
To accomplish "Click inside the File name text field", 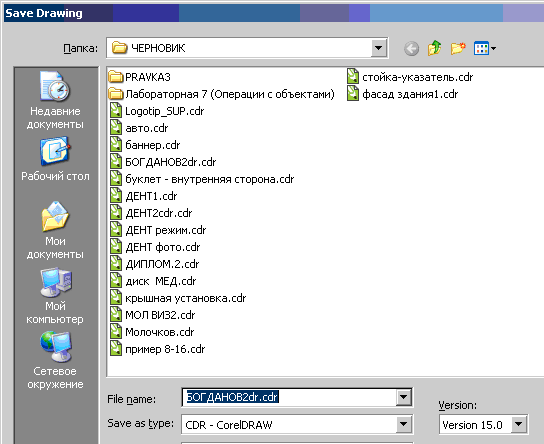I will point(289,397).
